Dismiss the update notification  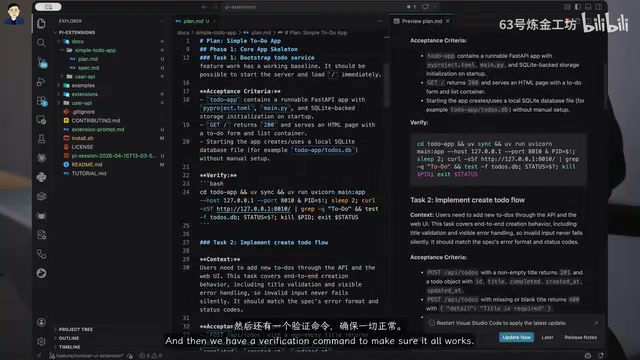click(596, 323)
